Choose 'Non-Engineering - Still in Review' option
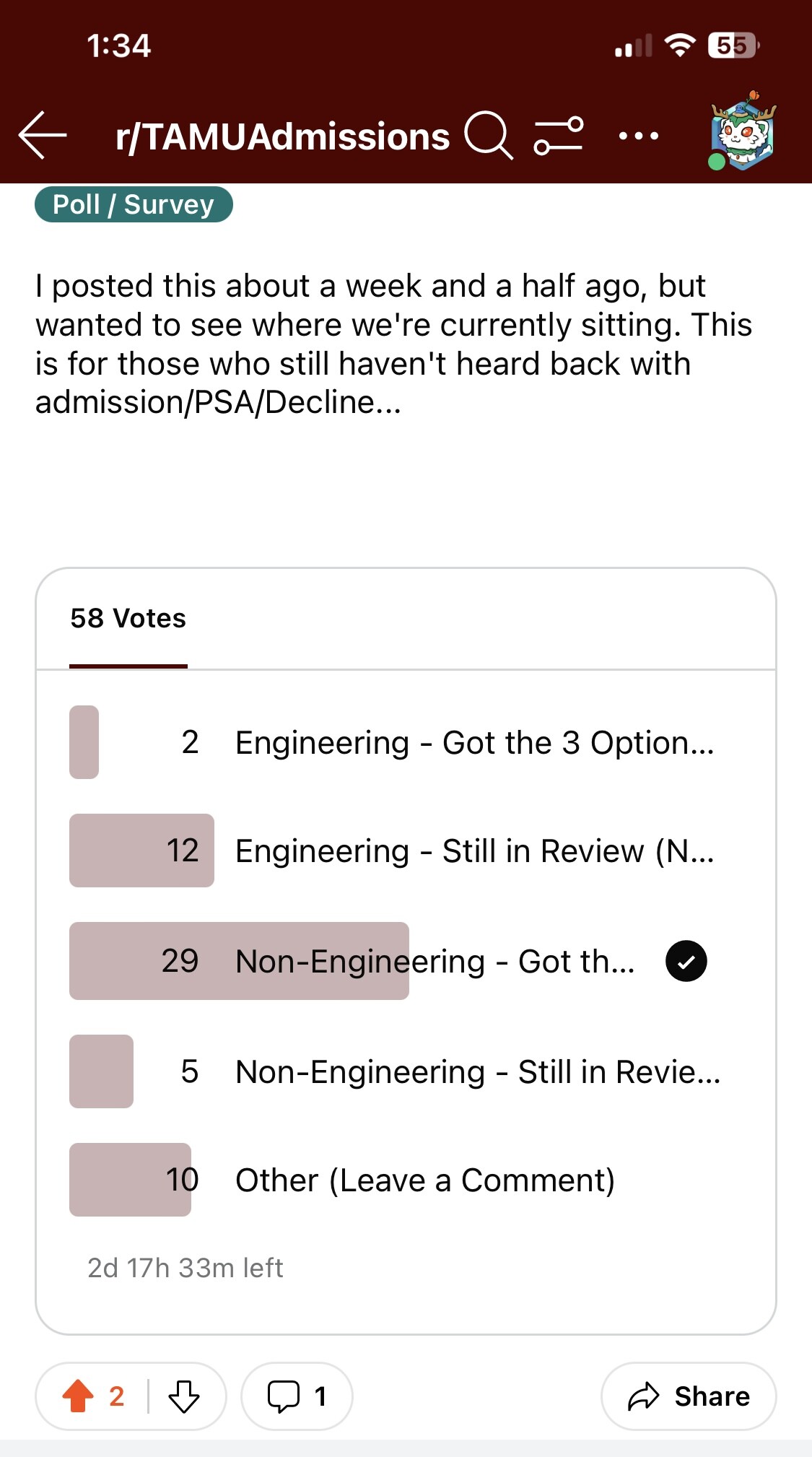This screenshot has height=1457, width=812. (476, 1071)
